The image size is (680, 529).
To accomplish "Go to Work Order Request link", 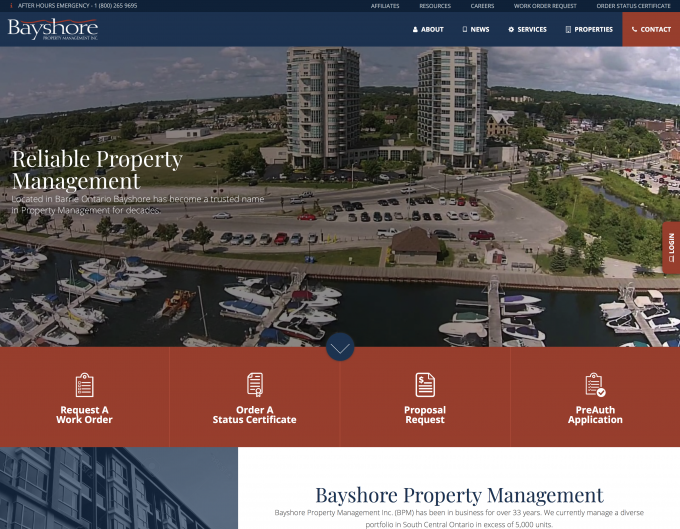I will [x=545, y=6].
